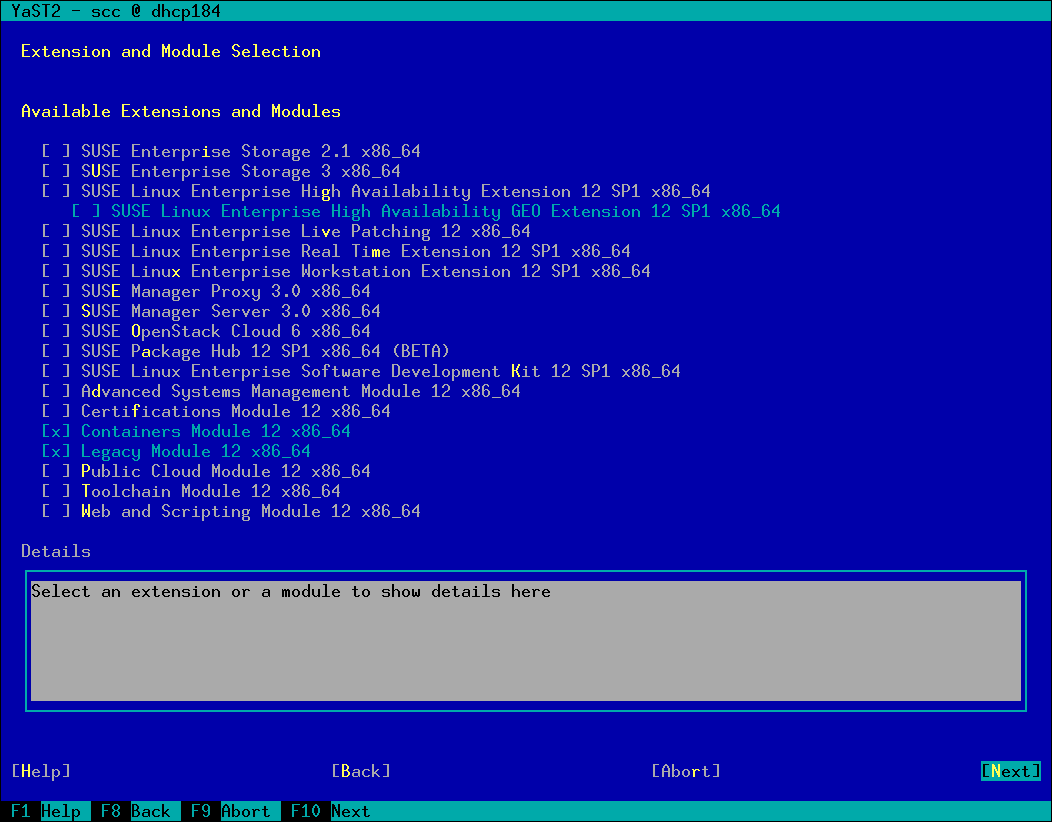Check SUSE Enterprise Storage 3 extension
The image size is (1052, 822).
point(56,172)
